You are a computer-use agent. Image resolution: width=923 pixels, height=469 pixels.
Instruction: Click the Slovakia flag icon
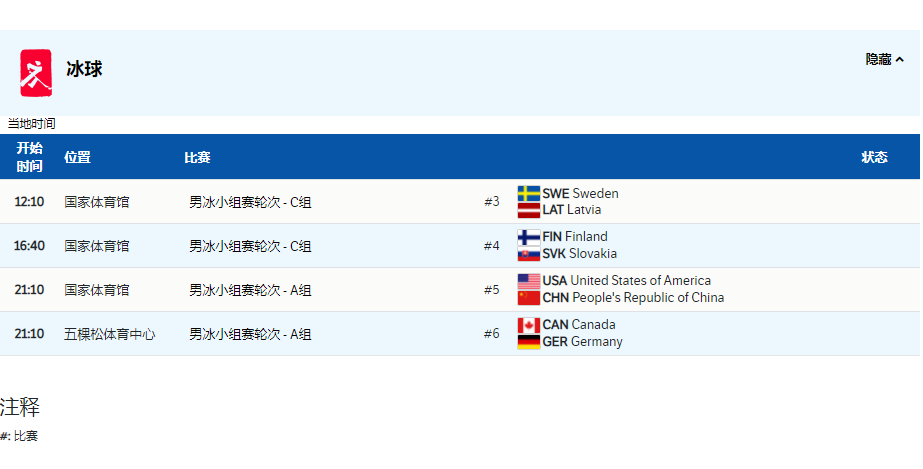[529, 254]
